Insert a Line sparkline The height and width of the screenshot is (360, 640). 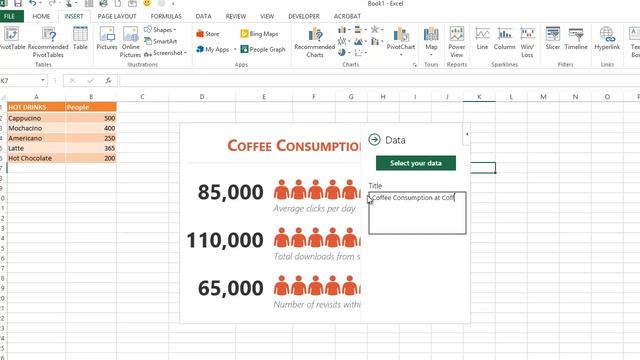coord(482,38)
